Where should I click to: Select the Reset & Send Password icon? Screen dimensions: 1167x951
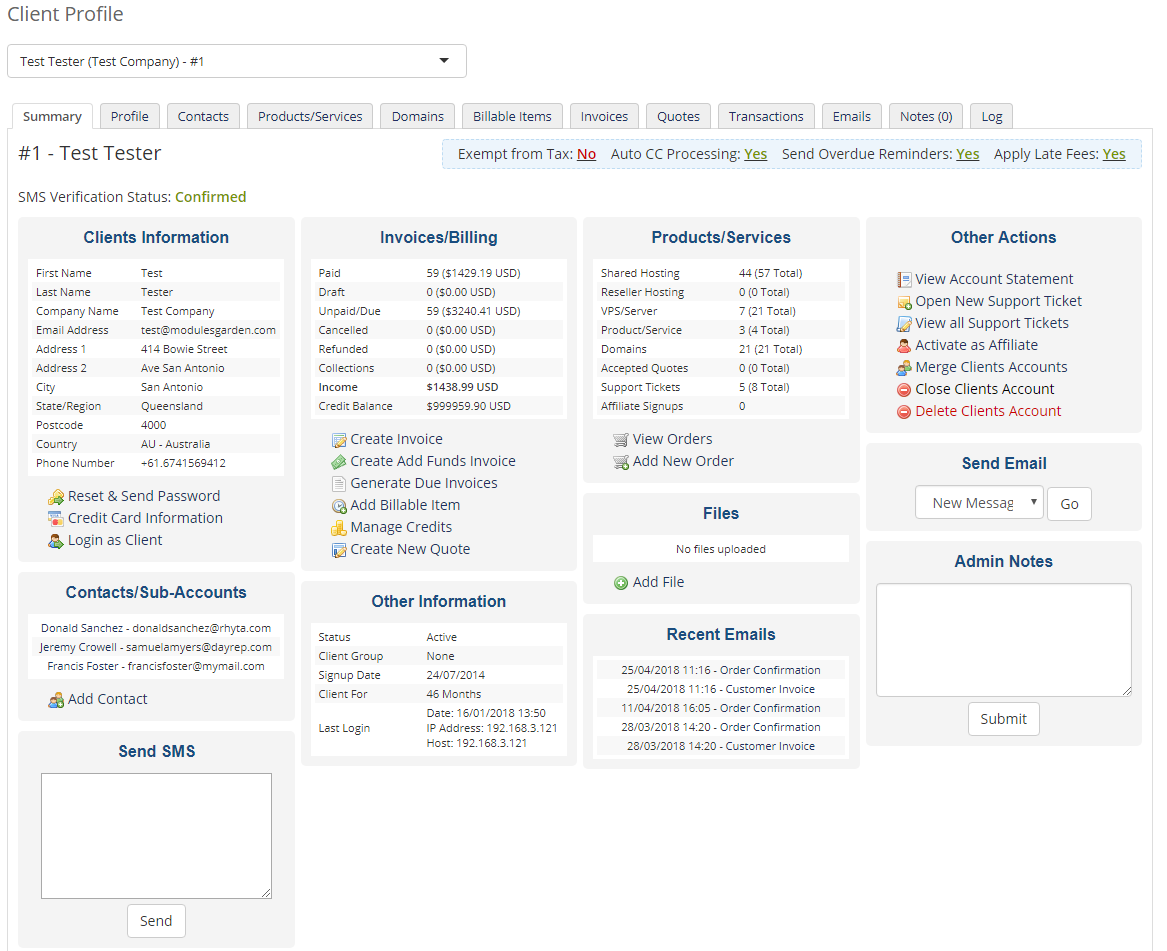57,496
